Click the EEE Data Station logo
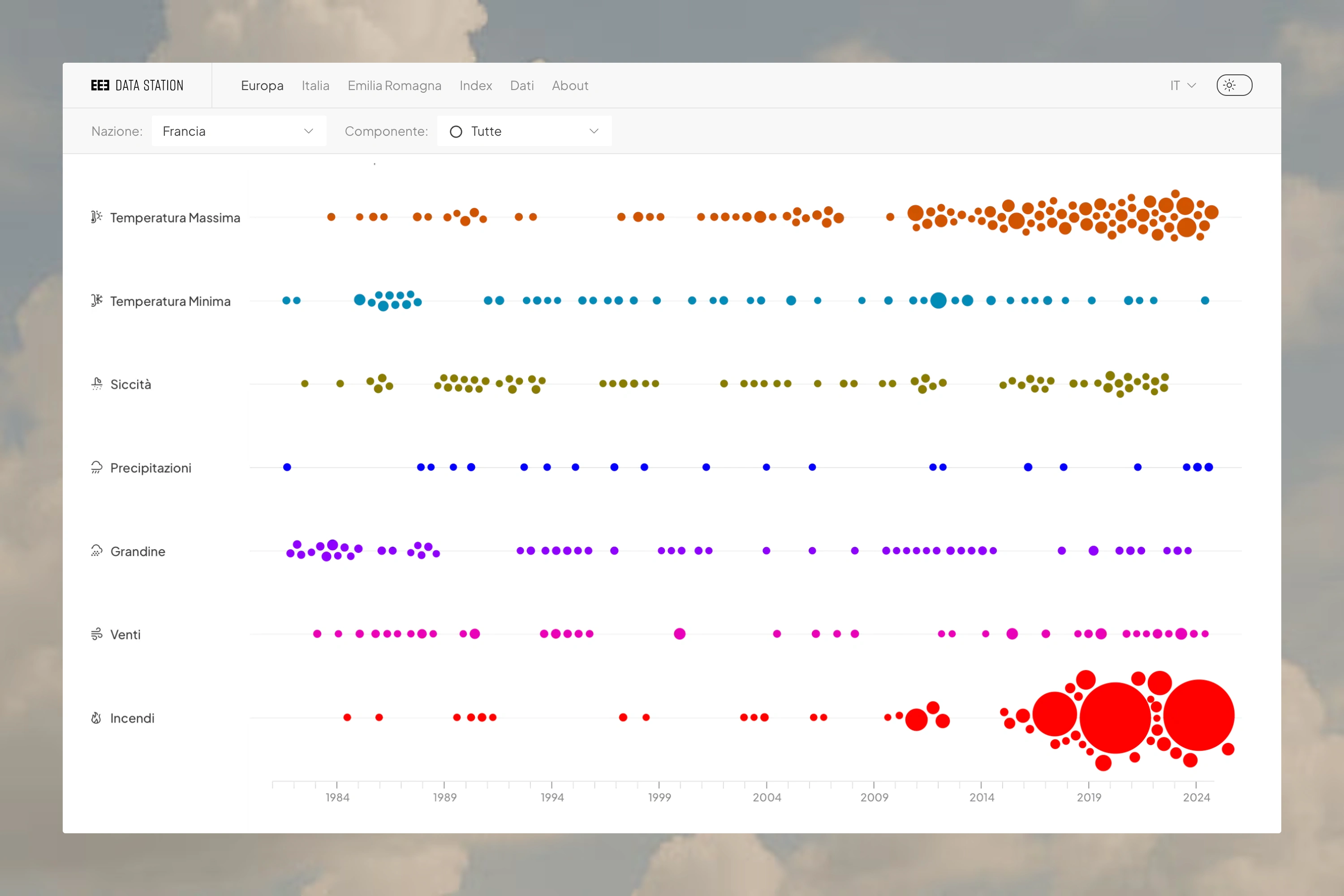 click(137, 85)
